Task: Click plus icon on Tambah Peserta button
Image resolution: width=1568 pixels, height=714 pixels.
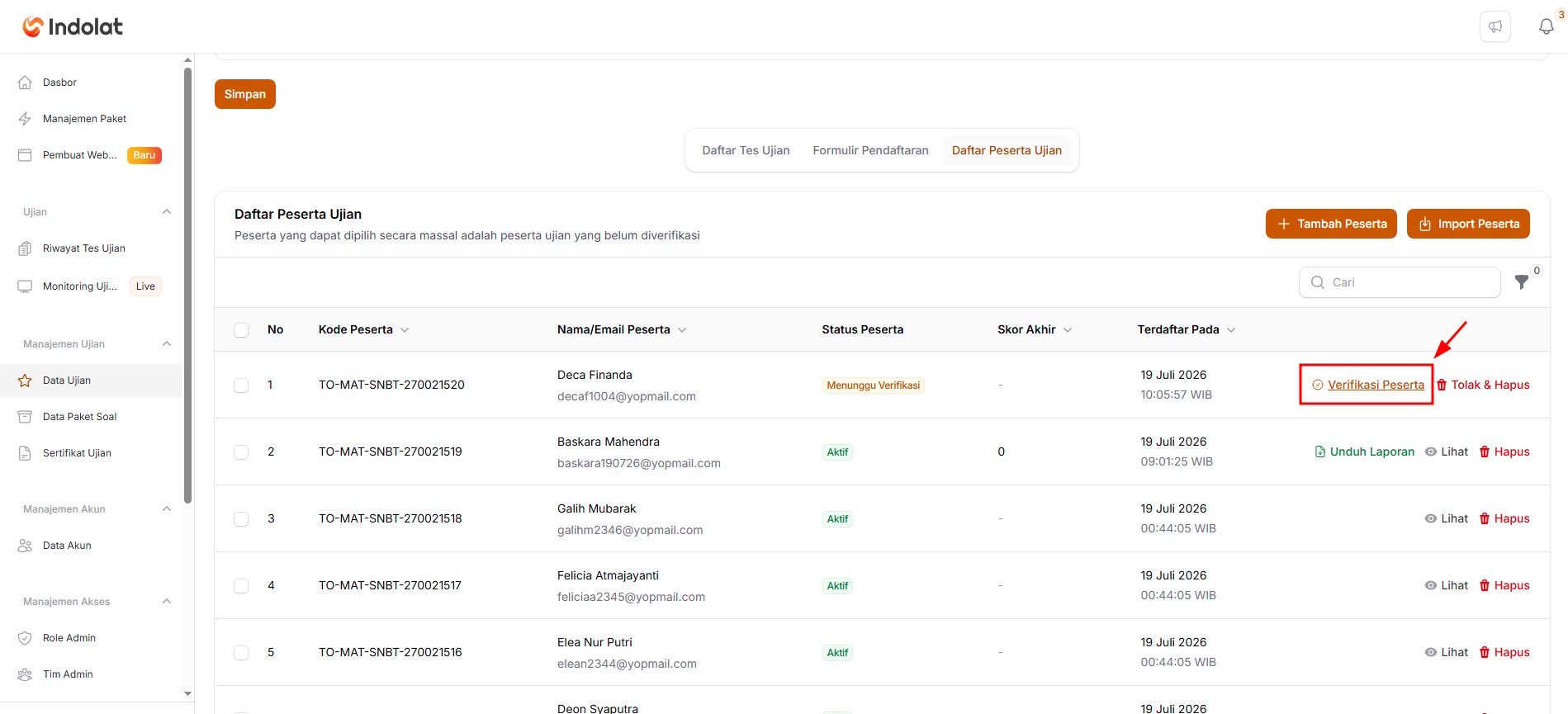Action: coord(1284,224)
